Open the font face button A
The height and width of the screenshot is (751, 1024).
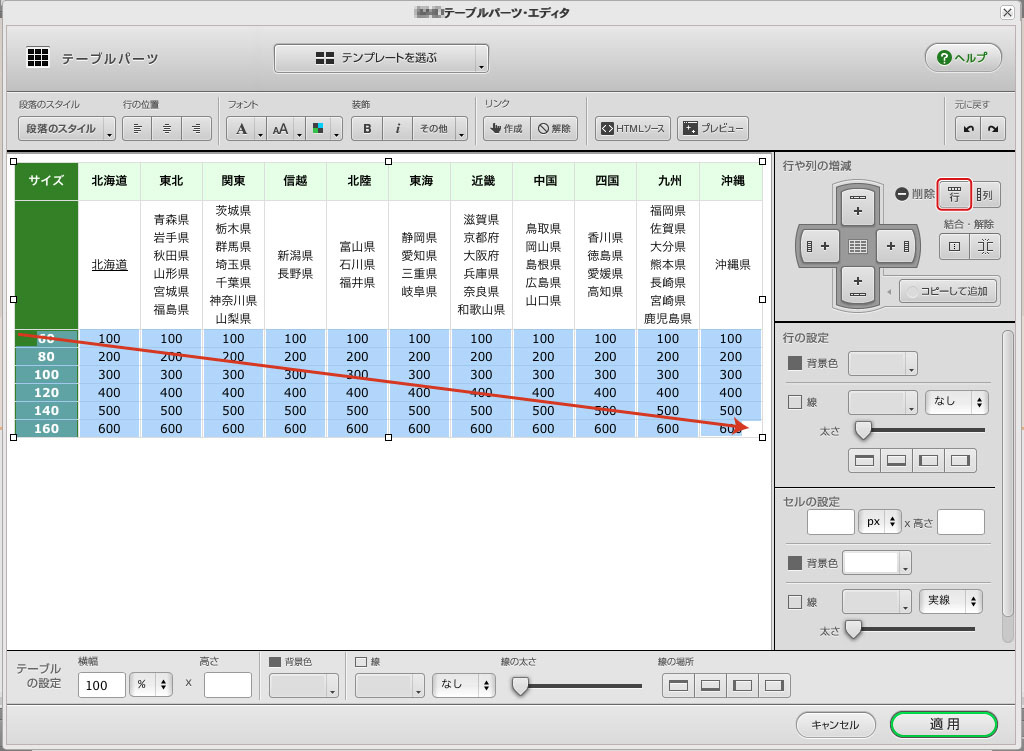pyautogui.click(x=246, y=129)
